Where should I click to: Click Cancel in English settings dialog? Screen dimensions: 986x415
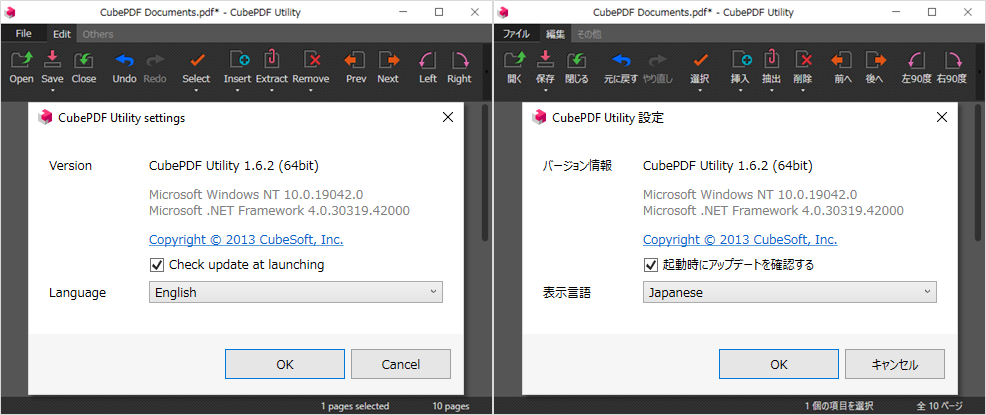click(x=401, y=364)
